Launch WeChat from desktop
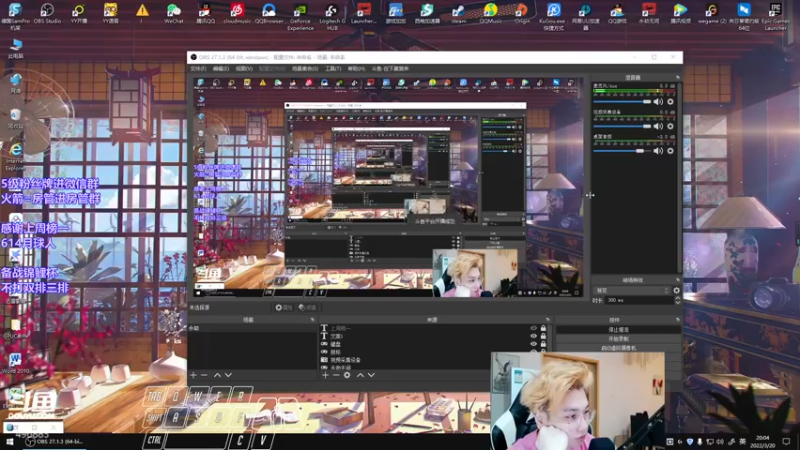Viewport: 800px width, 450px height. 173,13
